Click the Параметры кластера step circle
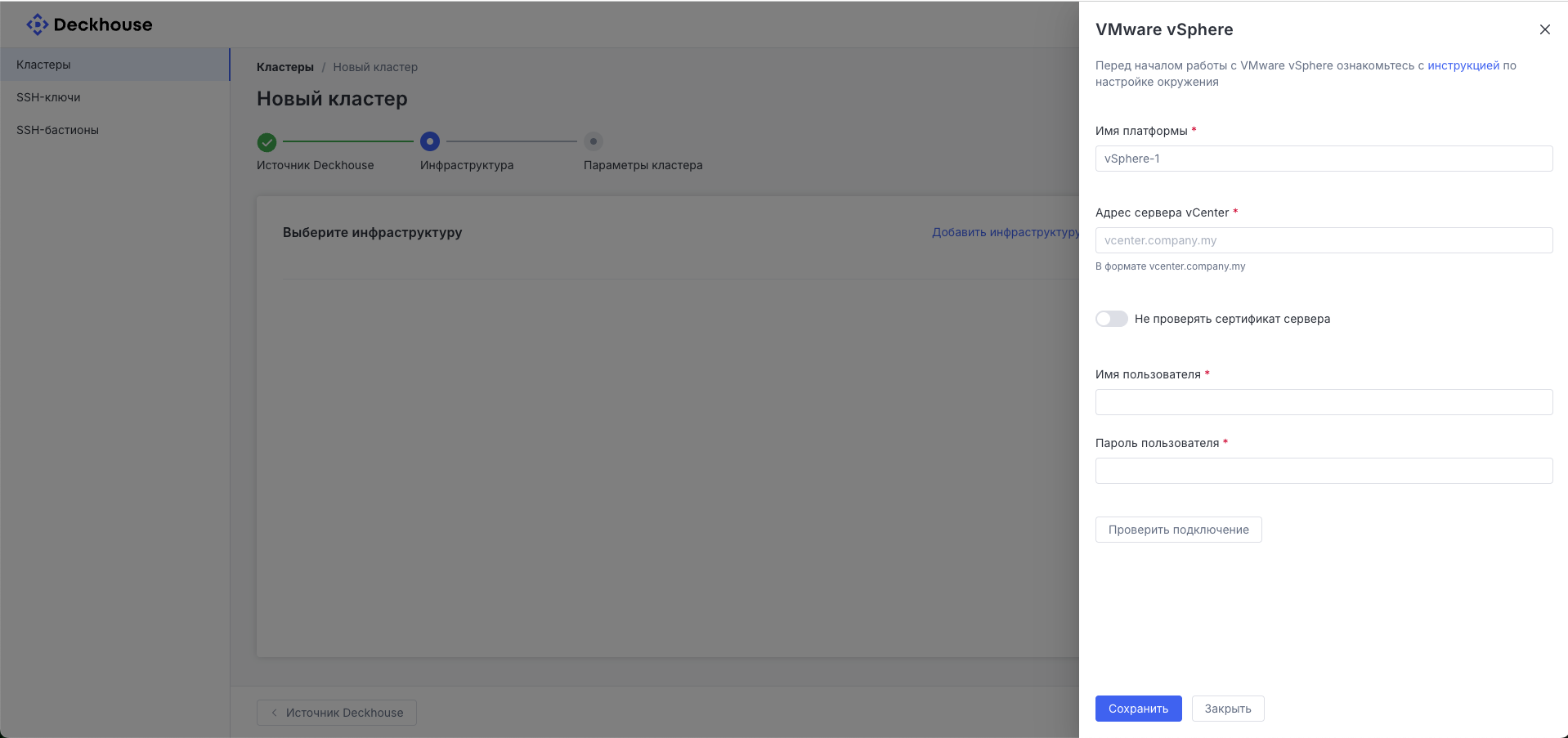This screenshot has height=738, width=1568. pyautogui.click(x=594, y=141)
